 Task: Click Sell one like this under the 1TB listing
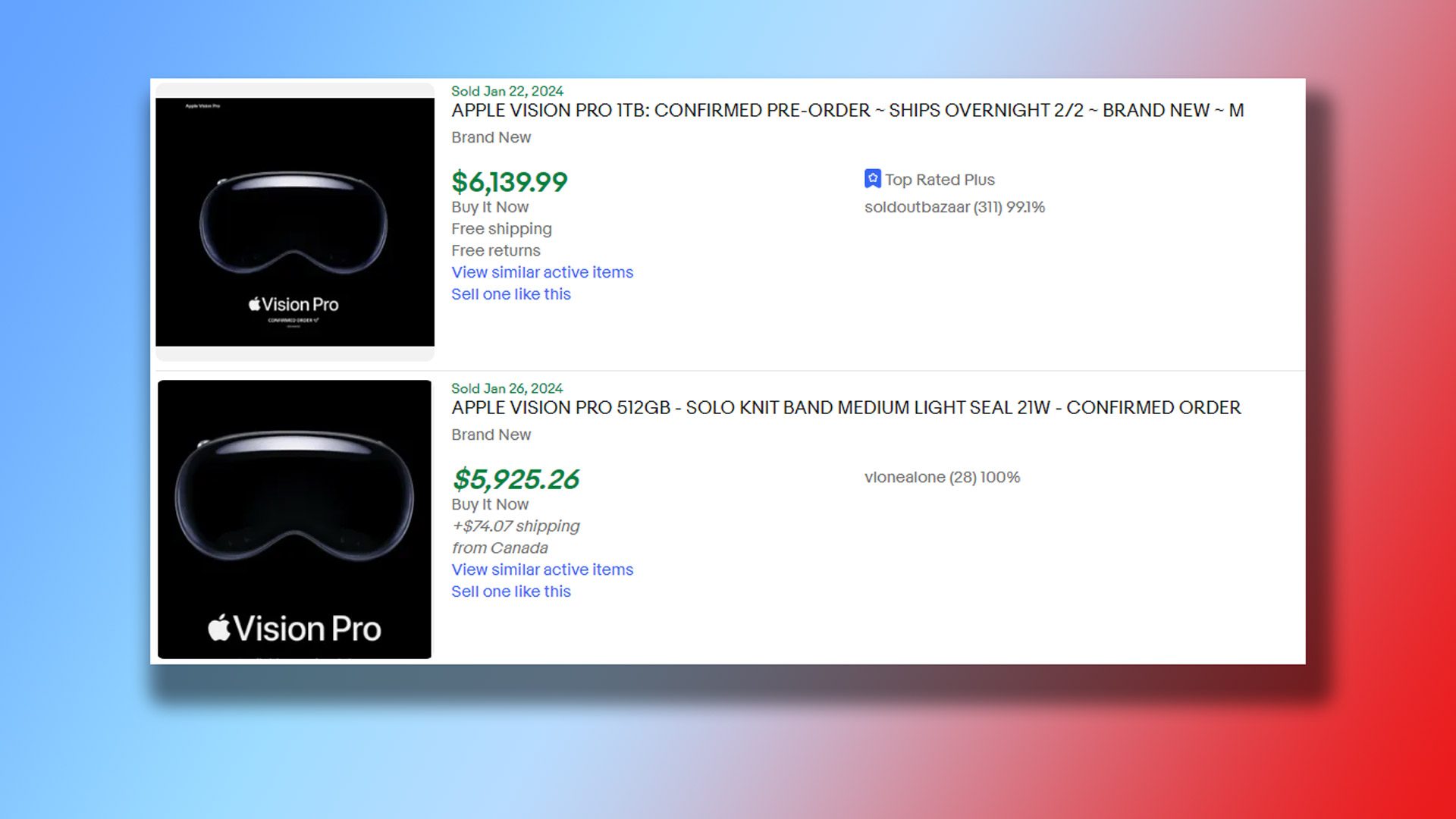pos(511,294)
